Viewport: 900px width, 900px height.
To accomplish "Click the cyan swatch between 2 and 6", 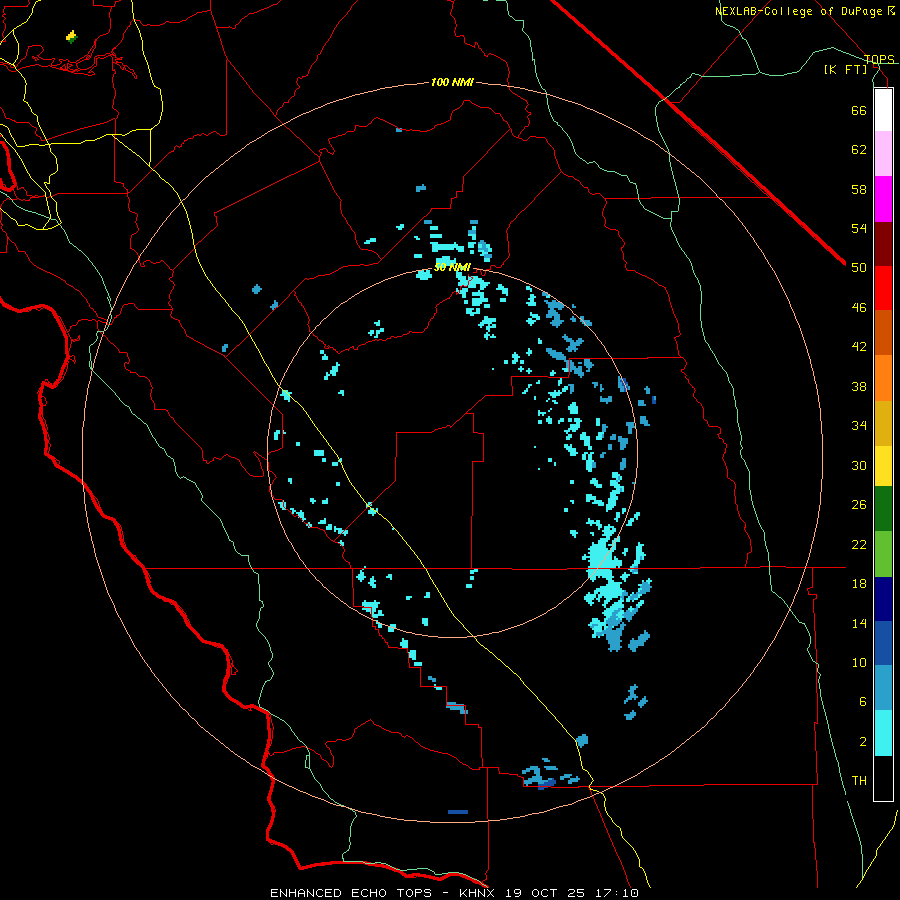I will tap(883, 733).
